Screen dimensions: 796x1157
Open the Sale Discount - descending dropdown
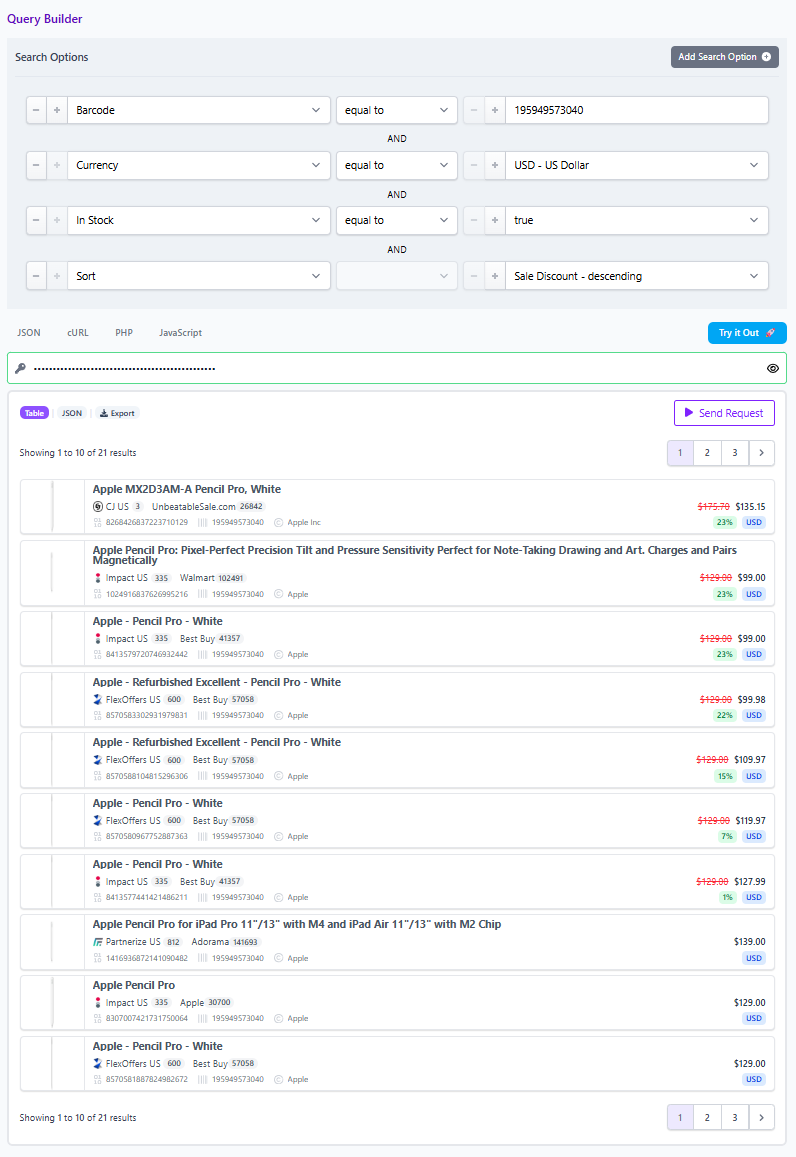tap(637, 276)
